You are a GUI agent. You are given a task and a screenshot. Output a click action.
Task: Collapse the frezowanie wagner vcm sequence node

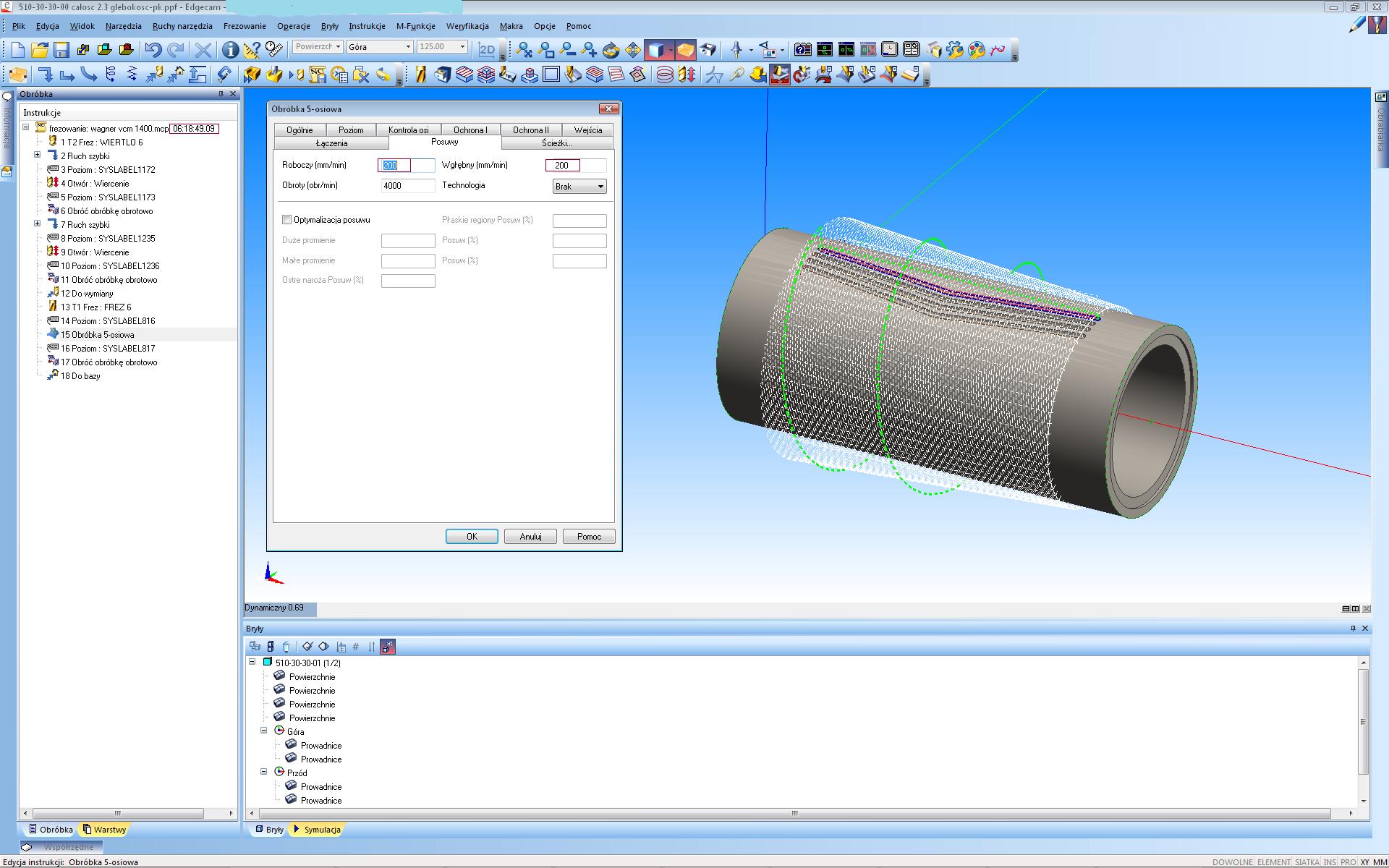point(25,127)
